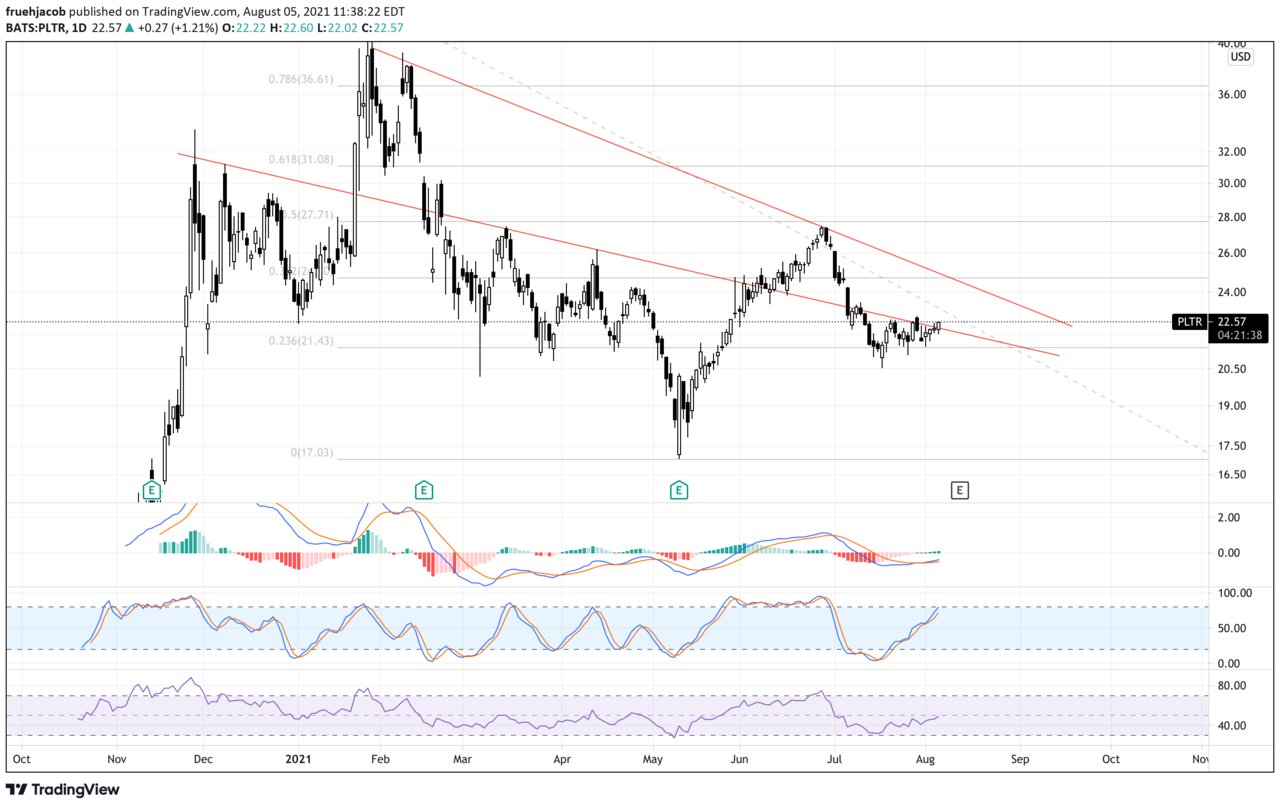Click the 16.50 price axis value
Viewport: 1280px width, 807px height.
coord(1232,475)
